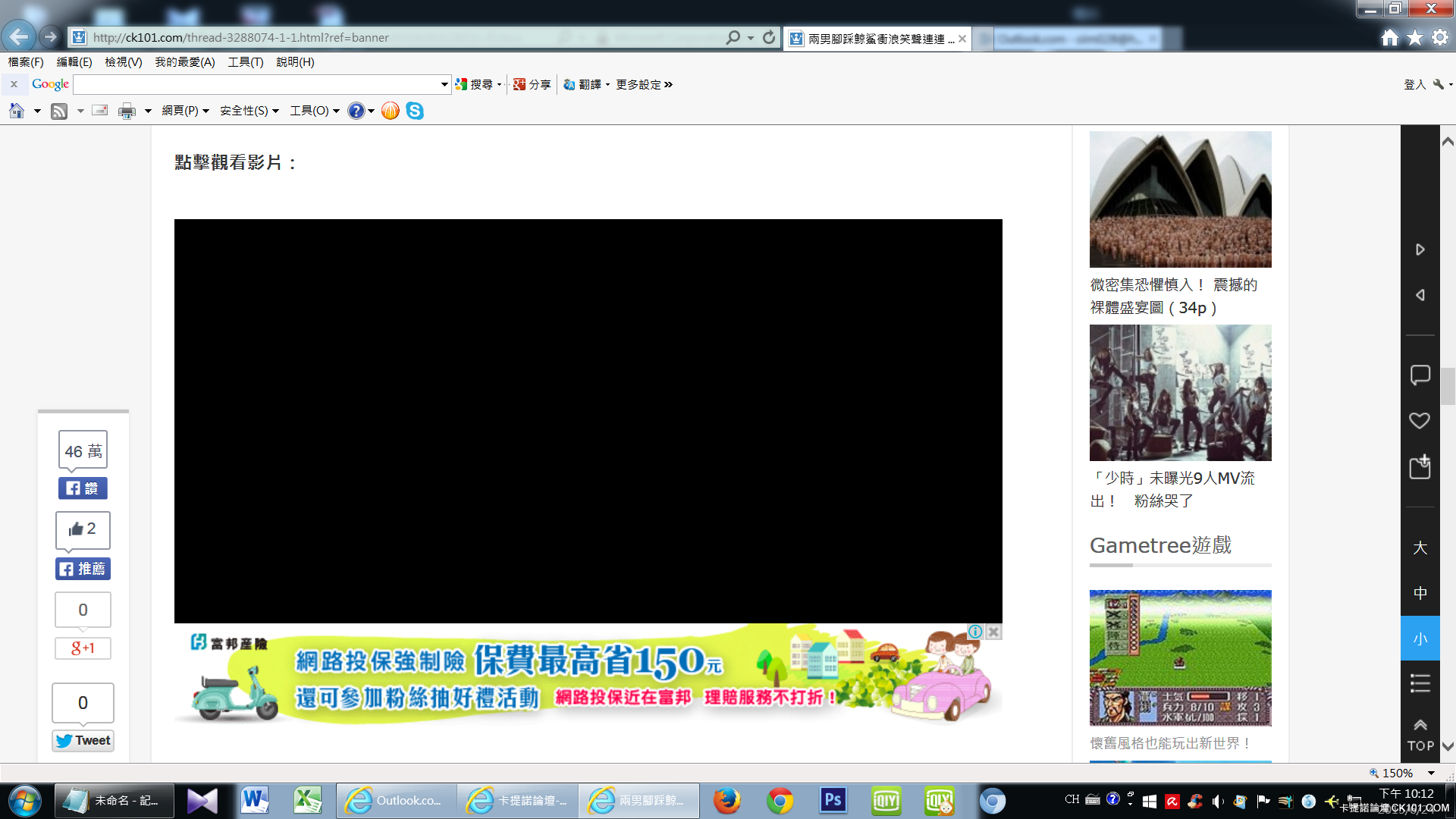This screenshot has width=1456, height=819.
Task: Click the list menu icon in sidebar
Action: (1420, 682)
